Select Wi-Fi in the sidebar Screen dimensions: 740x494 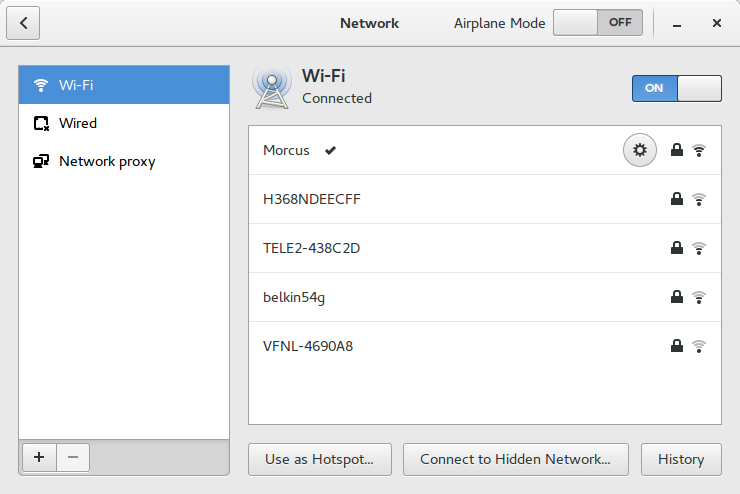(124, 85)
